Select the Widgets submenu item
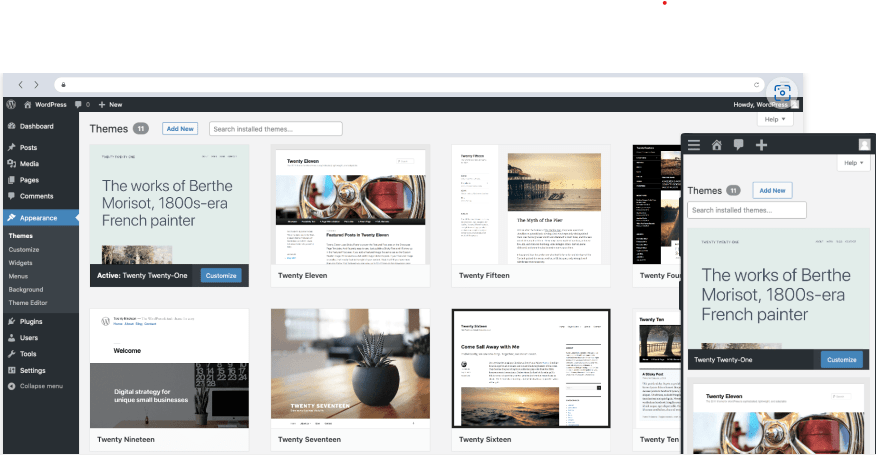The width and height of the screenshot is (876, 455). coord(20,263)
